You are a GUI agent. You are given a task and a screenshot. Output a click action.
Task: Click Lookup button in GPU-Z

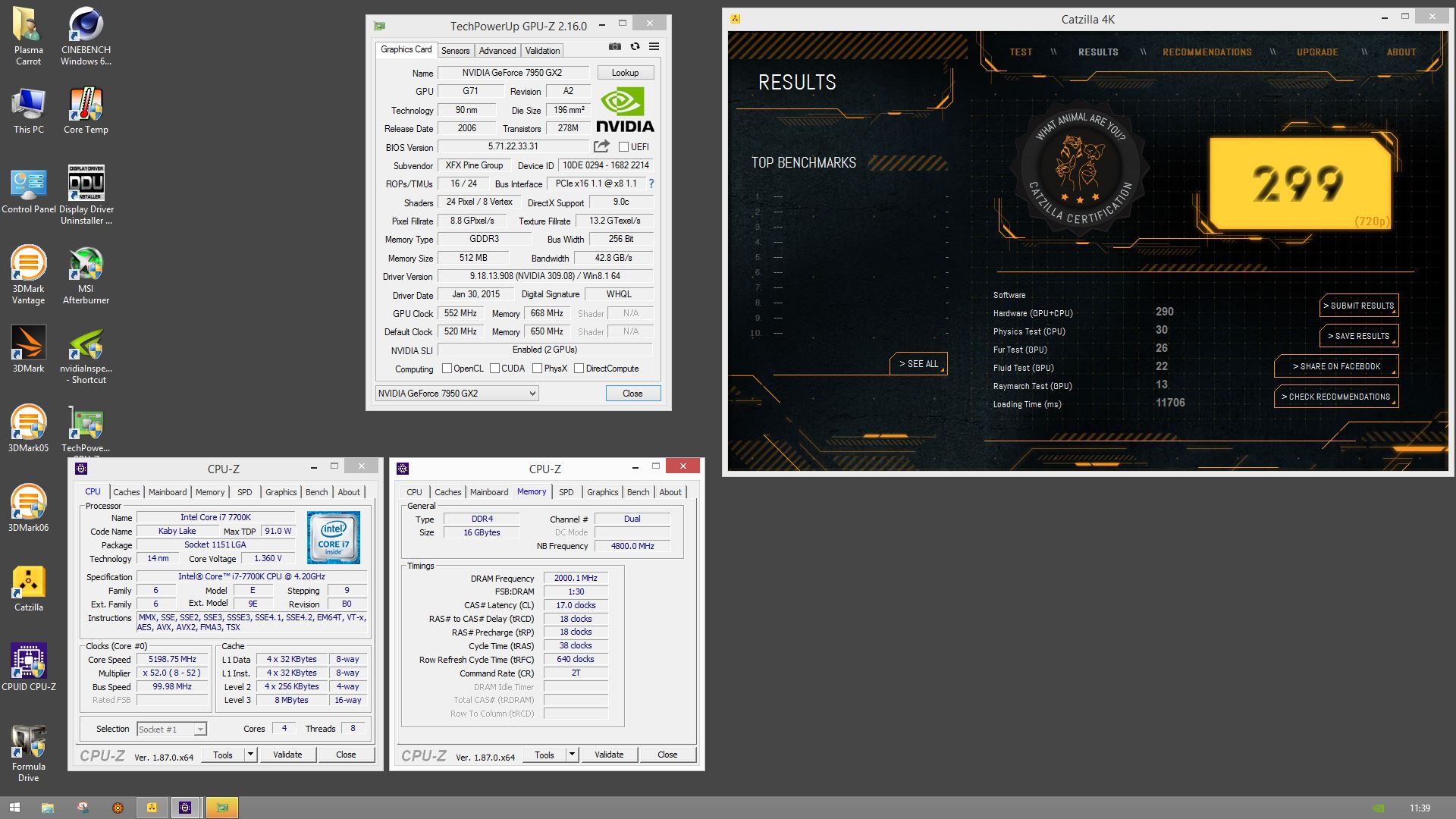625,73
